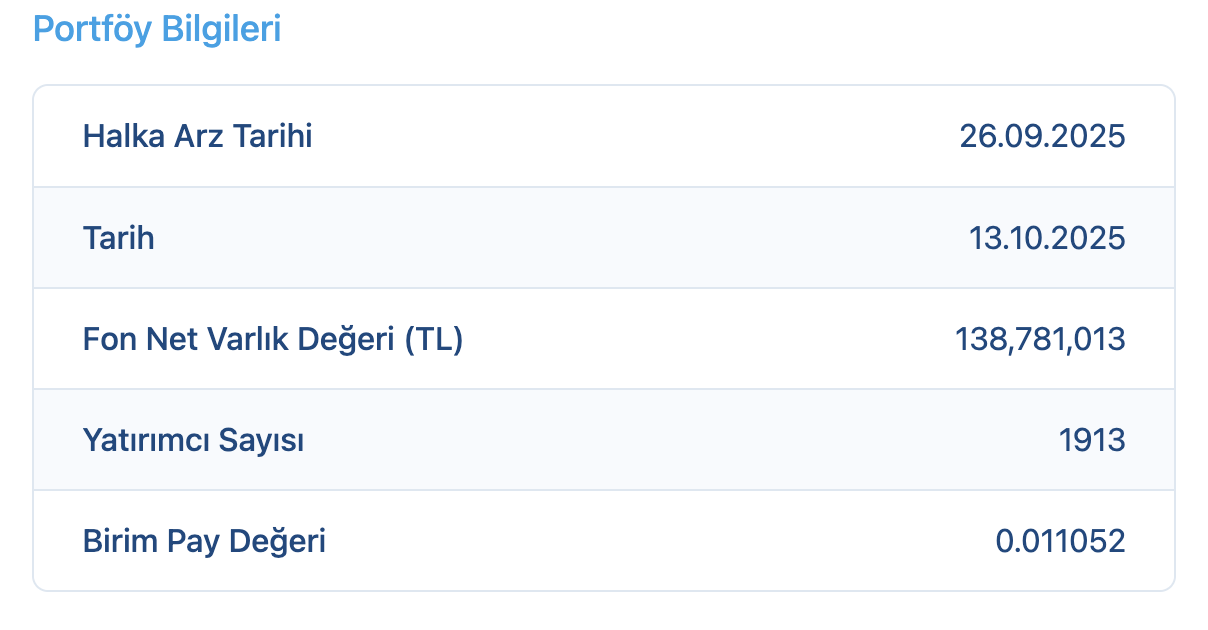Click the net asset value 138,781,013
The image size is (1208, 630).
pos(1040,340)
